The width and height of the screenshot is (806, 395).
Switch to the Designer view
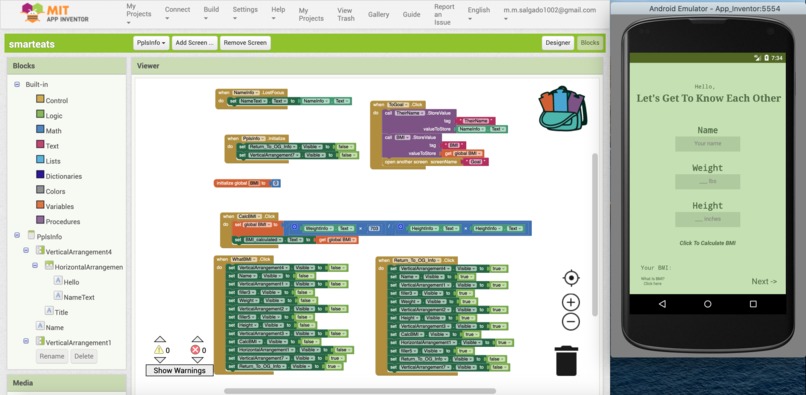[558, 43]
